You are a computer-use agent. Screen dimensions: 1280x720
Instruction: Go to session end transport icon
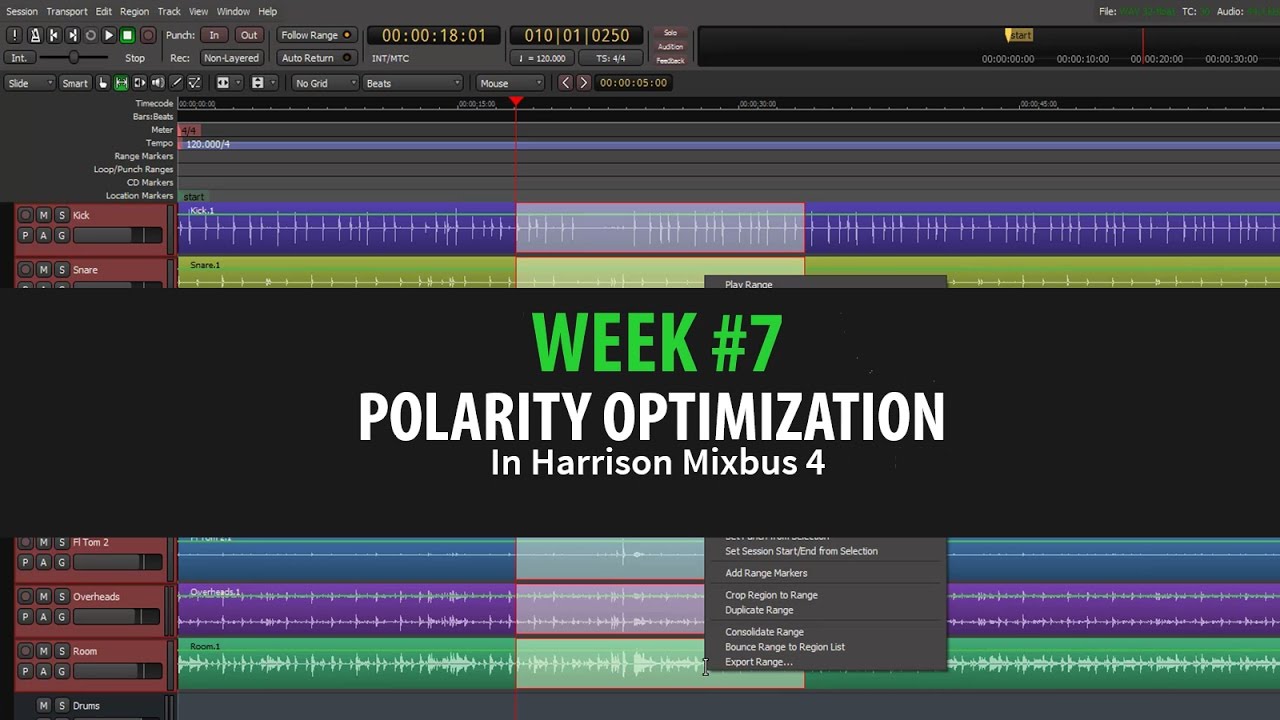pos(72,35)
